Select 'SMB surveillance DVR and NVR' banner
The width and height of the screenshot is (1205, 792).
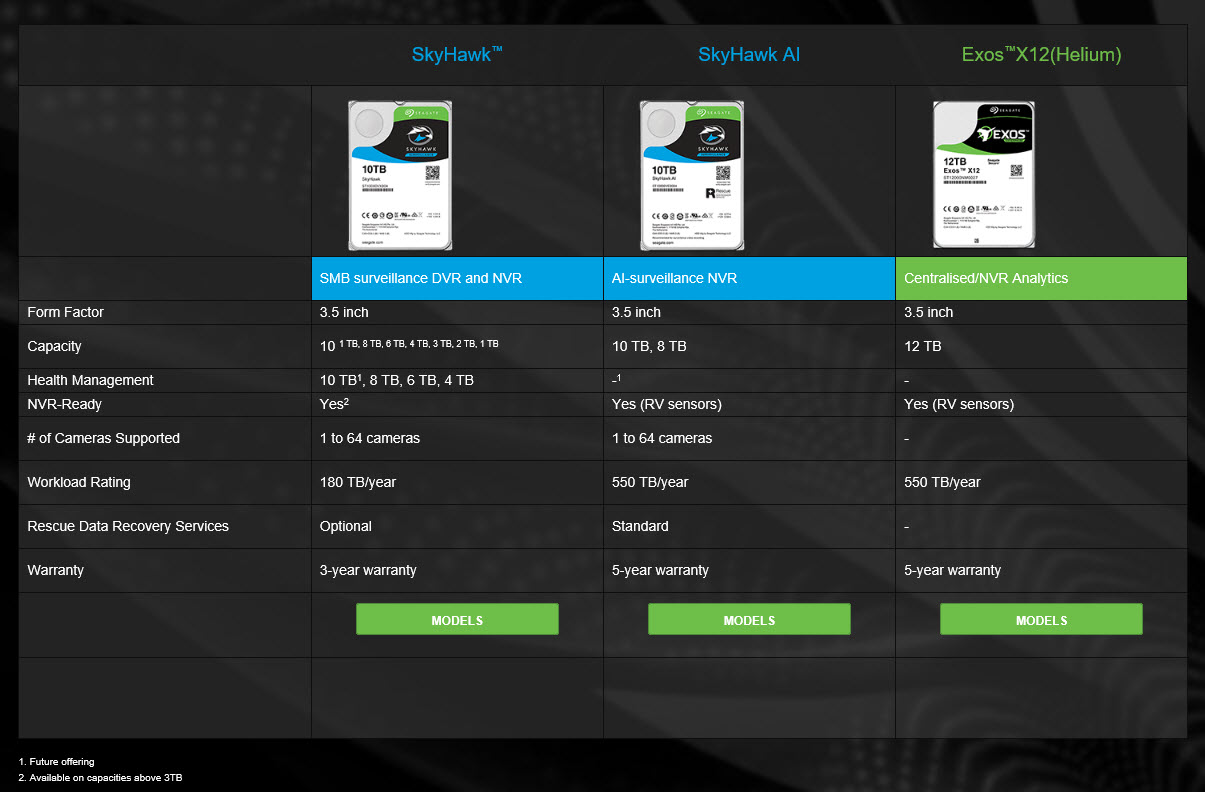point(457,278)
